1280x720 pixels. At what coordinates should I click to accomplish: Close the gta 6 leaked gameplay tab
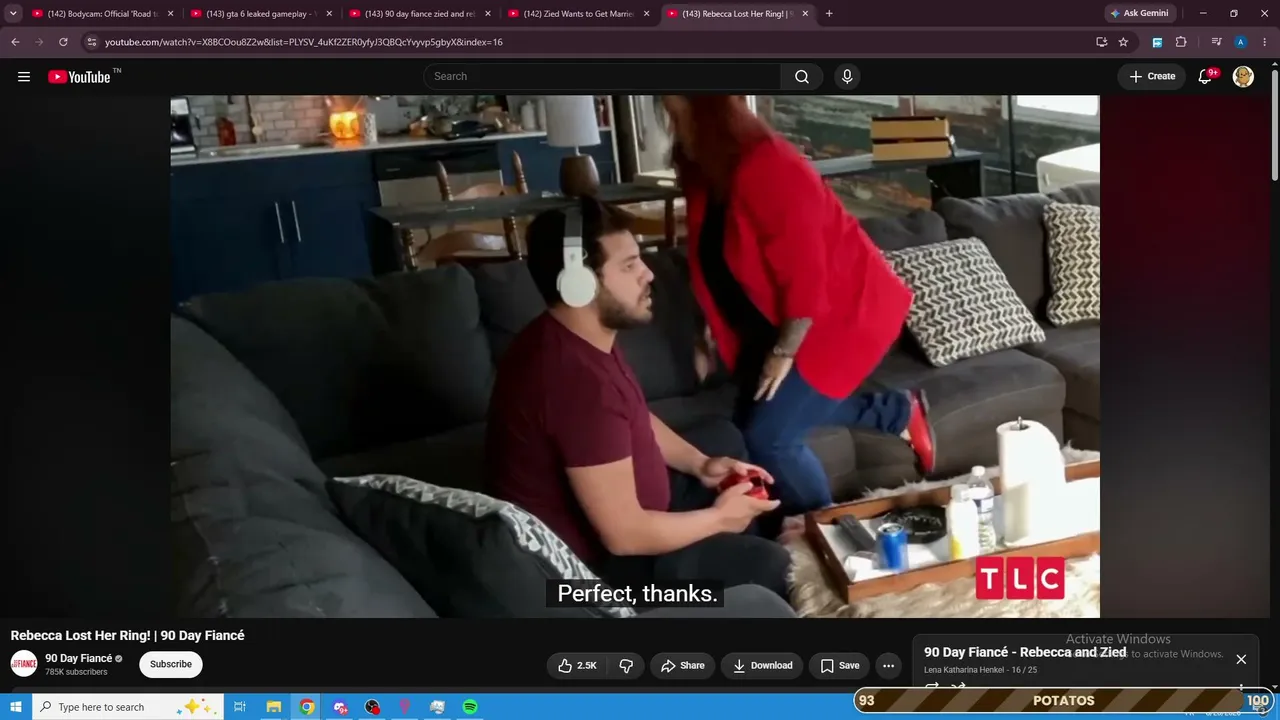pyautogui.click(x=329, y=14)
